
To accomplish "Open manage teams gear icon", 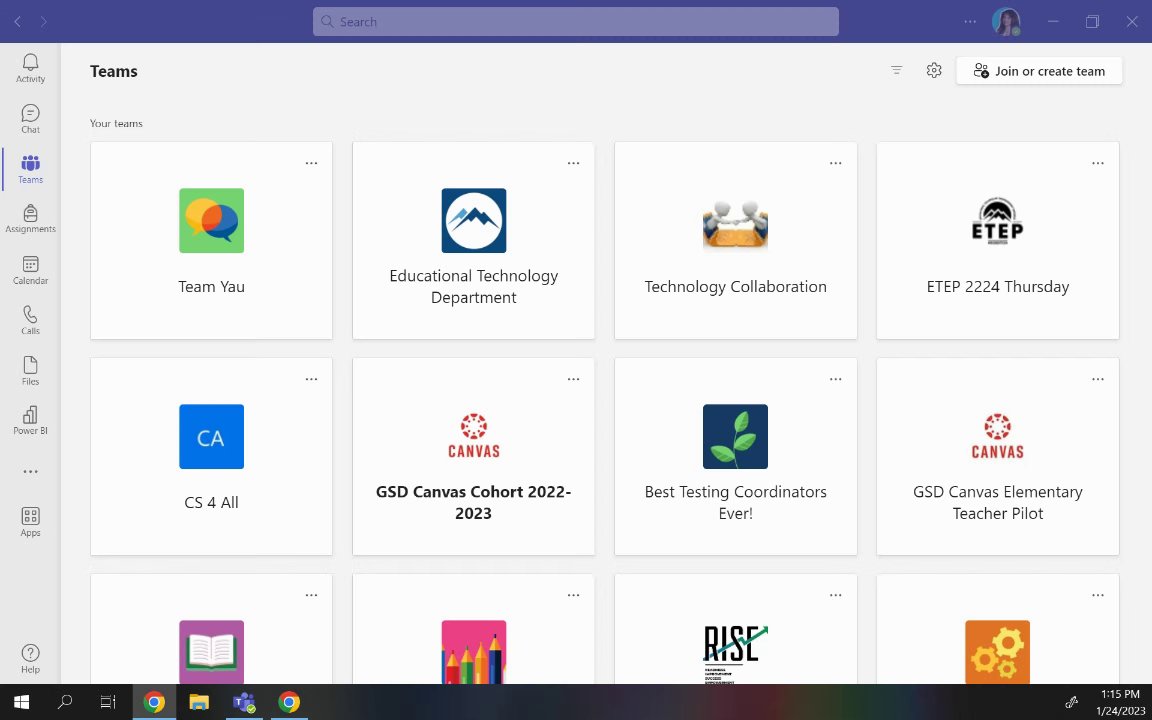I will 934,71.
